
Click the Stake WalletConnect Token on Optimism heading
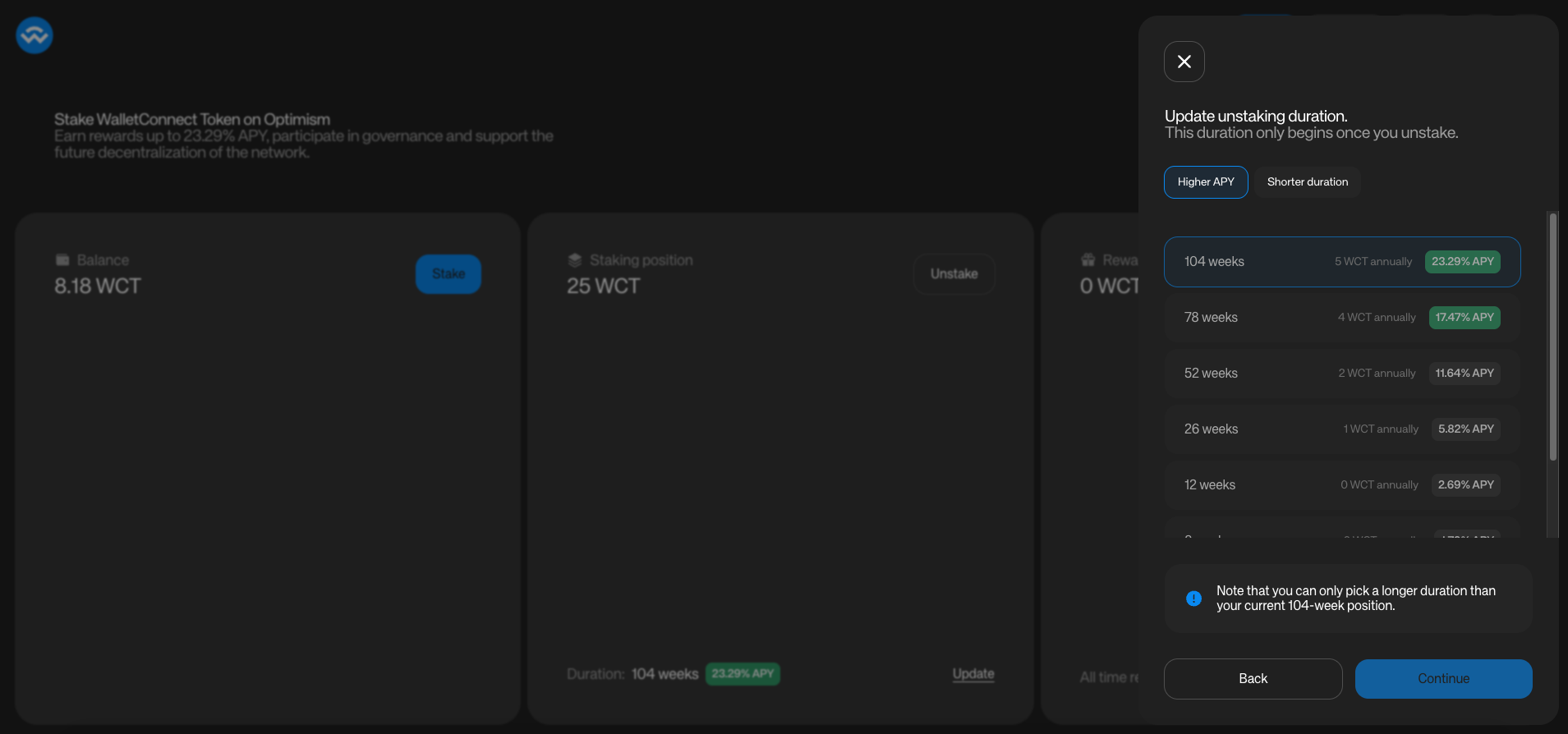(x=192, y=120)
